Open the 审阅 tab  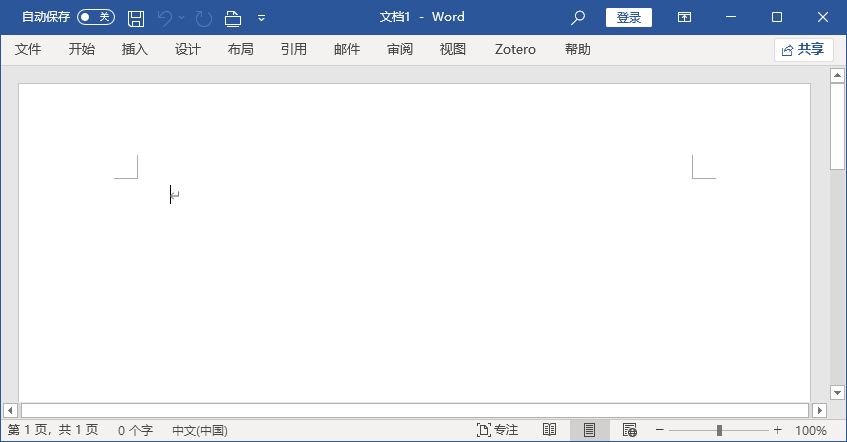400,49
